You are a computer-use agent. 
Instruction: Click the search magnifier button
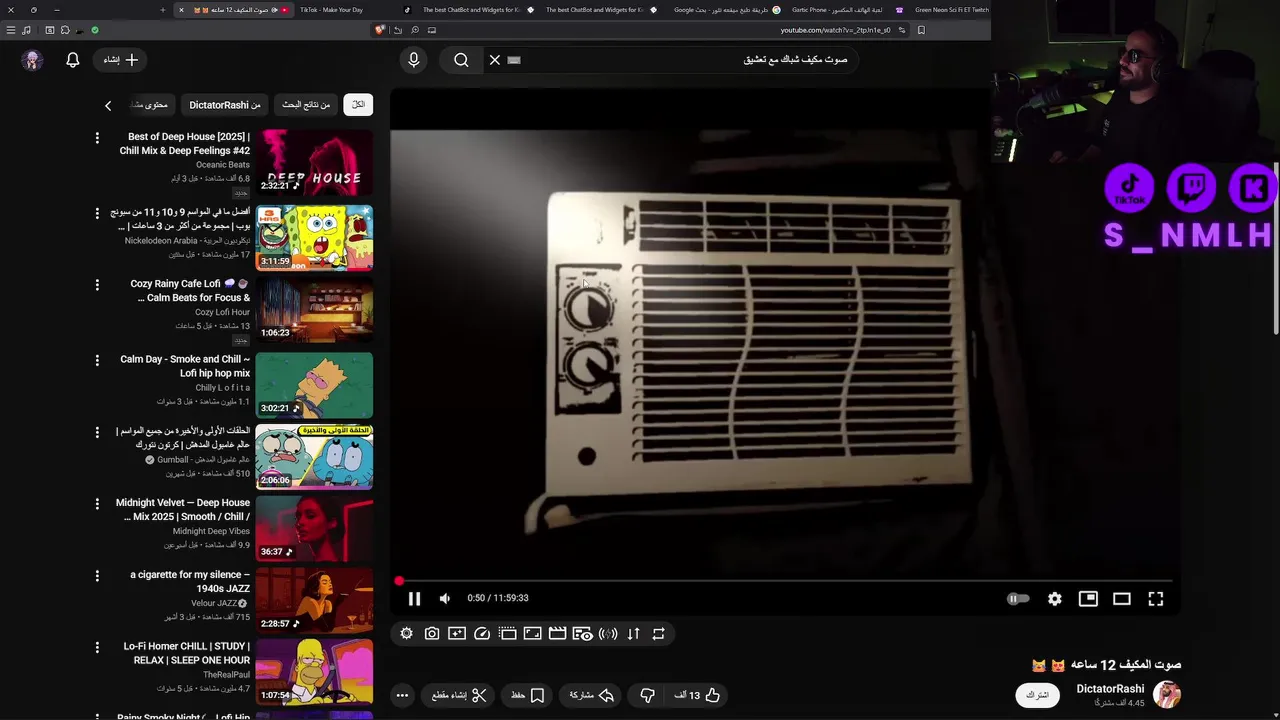coord(461,60)
